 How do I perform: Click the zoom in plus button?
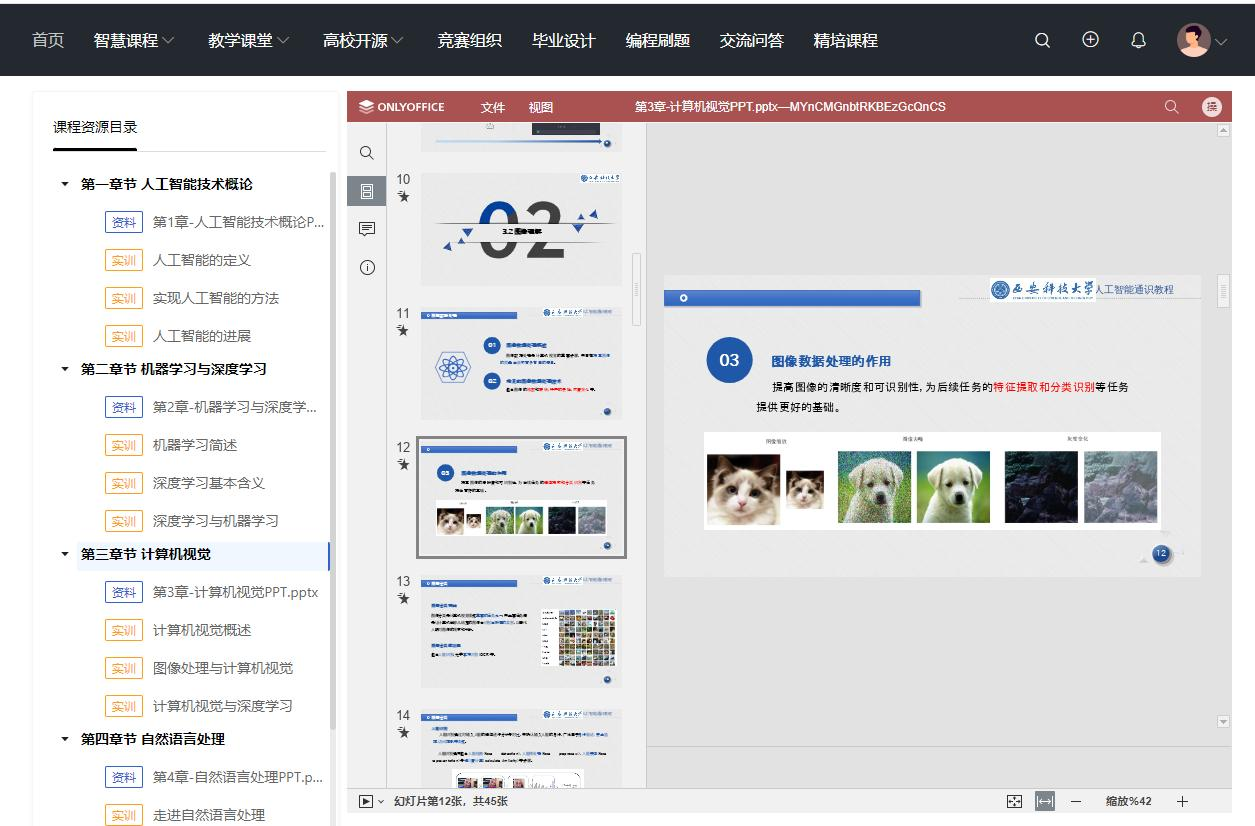pos(1182,801)
